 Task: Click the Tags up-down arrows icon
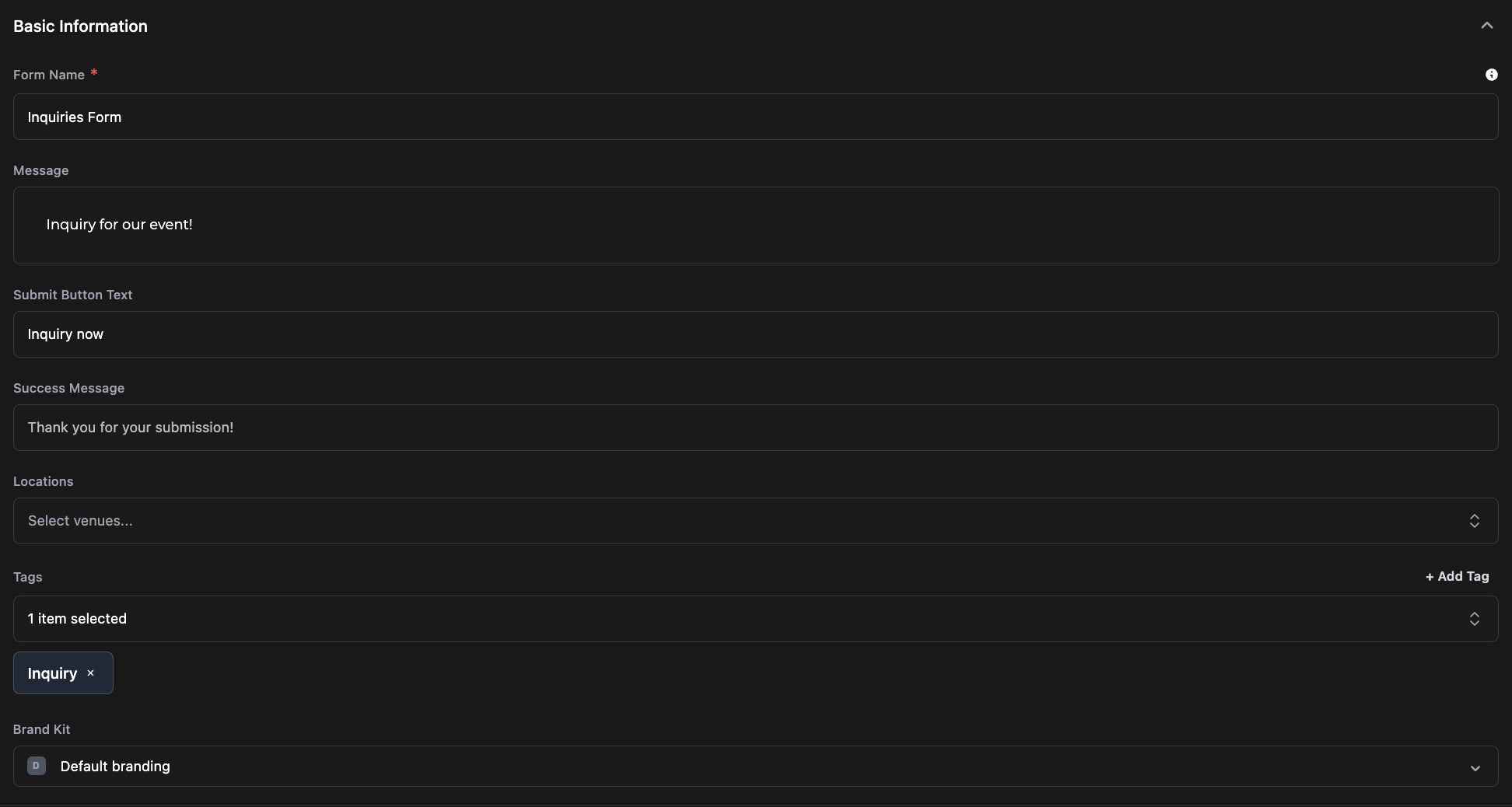(x=1474, y=619)
